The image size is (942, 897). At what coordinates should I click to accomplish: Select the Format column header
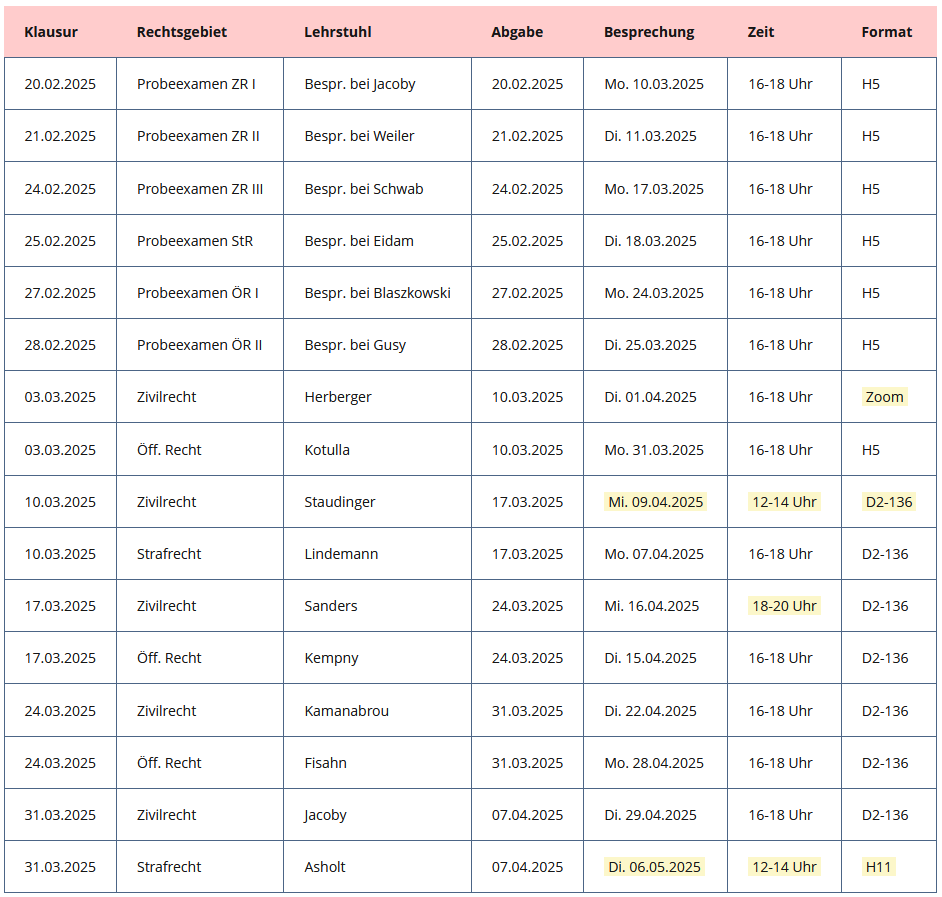(887, 32)
